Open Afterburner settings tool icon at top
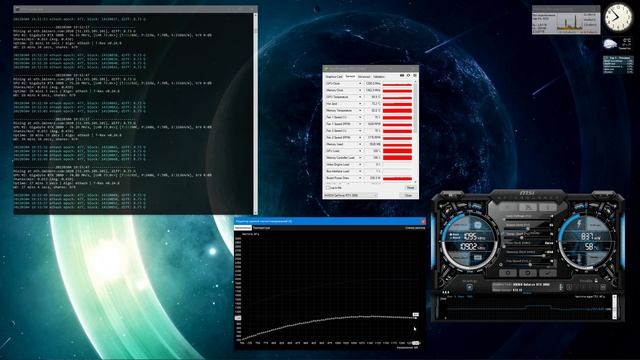Viewport: 640px width, 360px height. 528,207
